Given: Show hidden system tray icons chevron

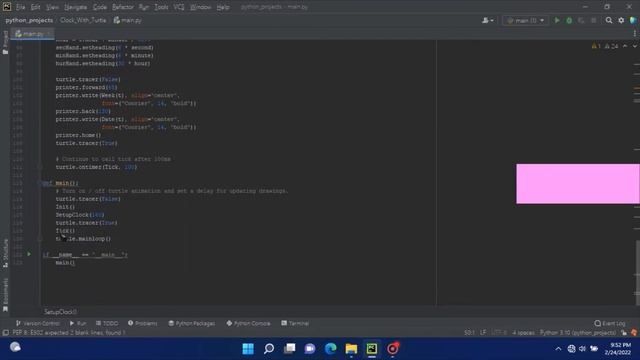Looking at the screenshot, I should pyautogui.click(x=558, y=349).
